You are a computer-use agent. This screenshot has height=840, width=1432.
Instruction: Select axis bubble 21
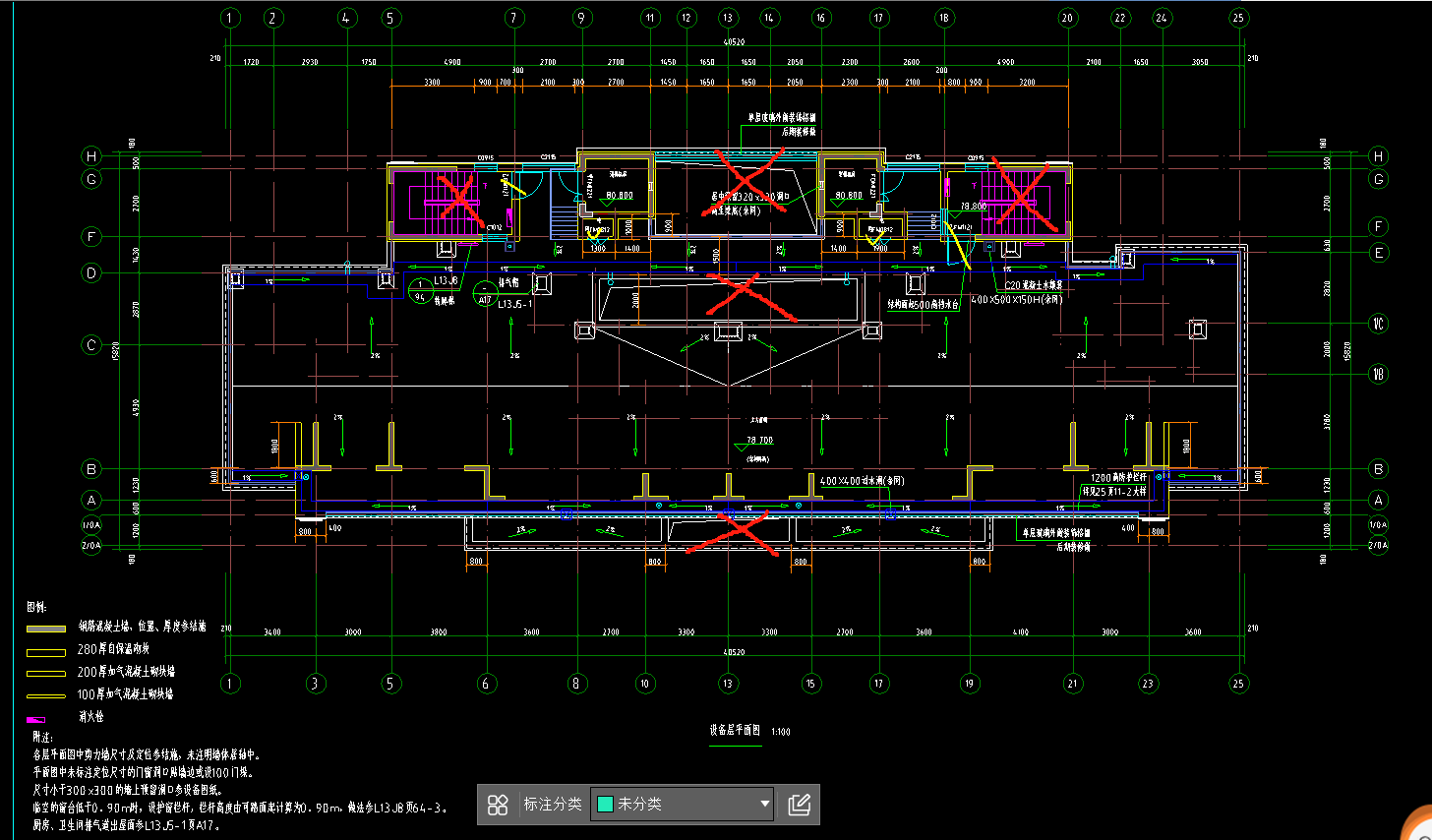1072,684
